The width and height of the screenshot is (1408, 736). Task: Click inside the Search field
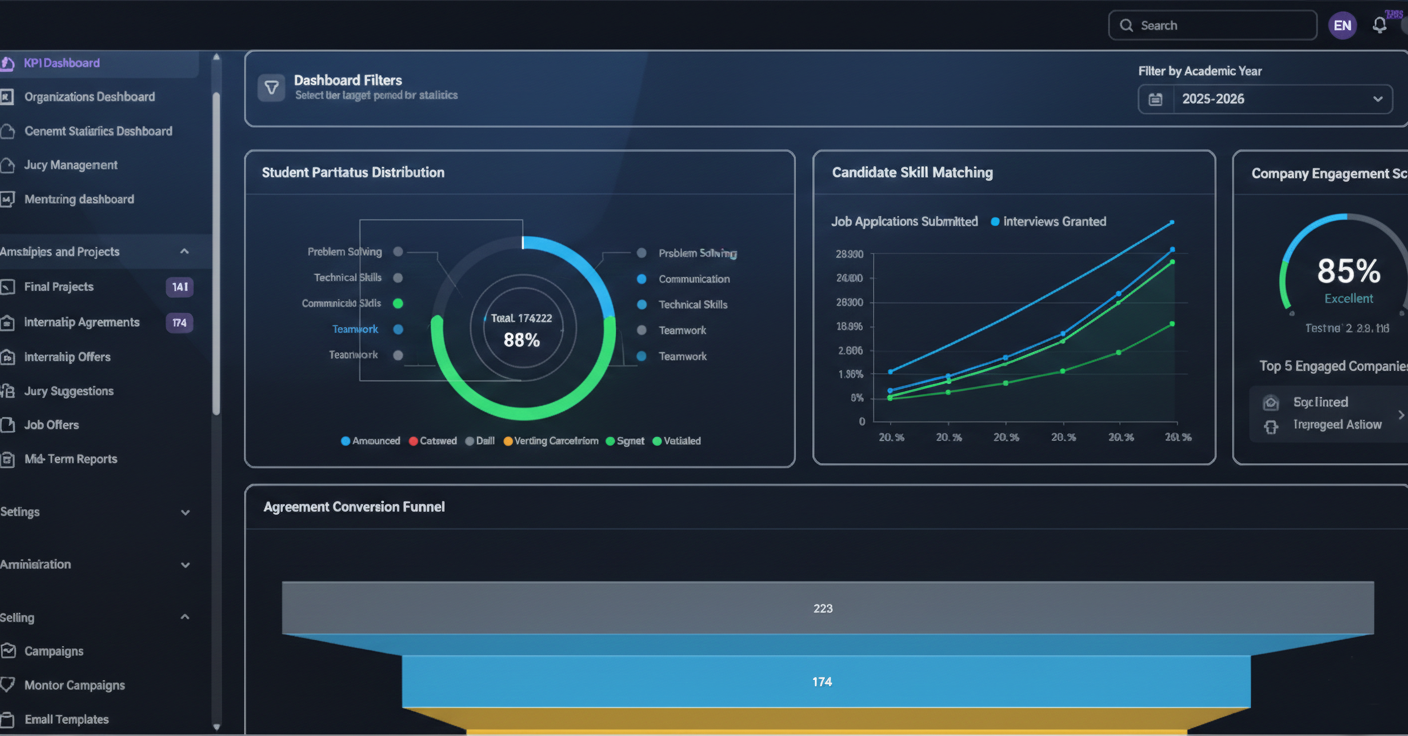(1212, 24)
